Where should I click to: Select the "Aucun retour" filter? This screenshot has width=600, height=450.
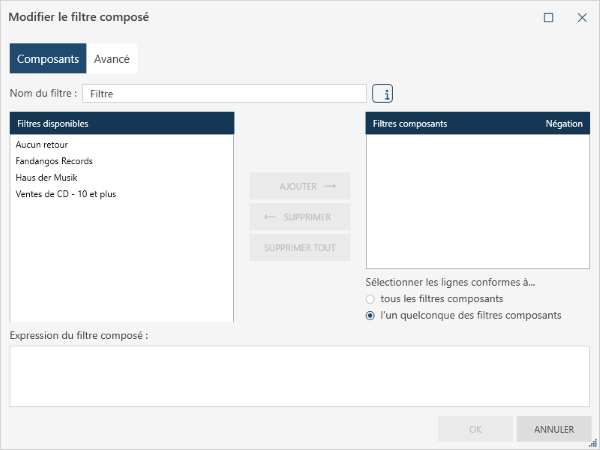[x=42, y=145]
